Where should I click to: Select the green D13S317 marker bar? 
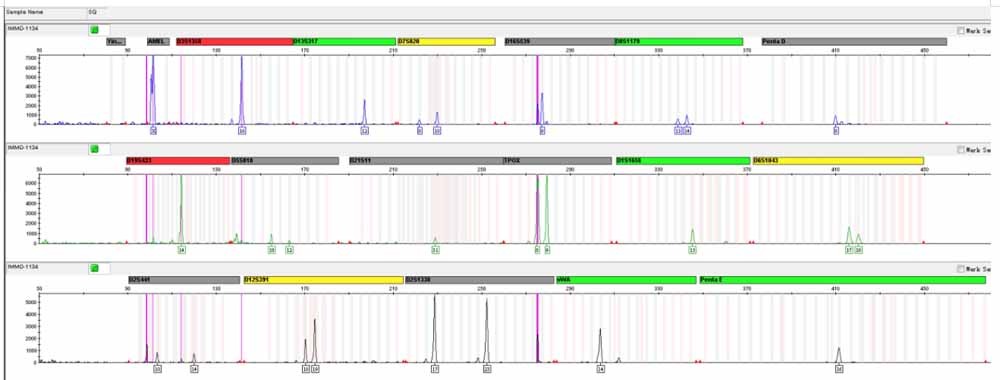[344, 41]
